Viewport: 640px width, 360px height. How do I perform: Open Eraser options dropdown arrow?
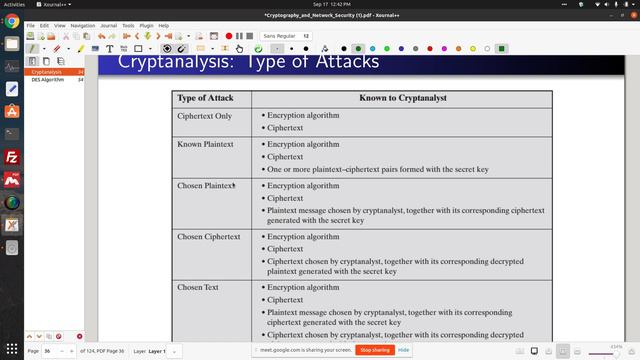[x=68, y=49]
